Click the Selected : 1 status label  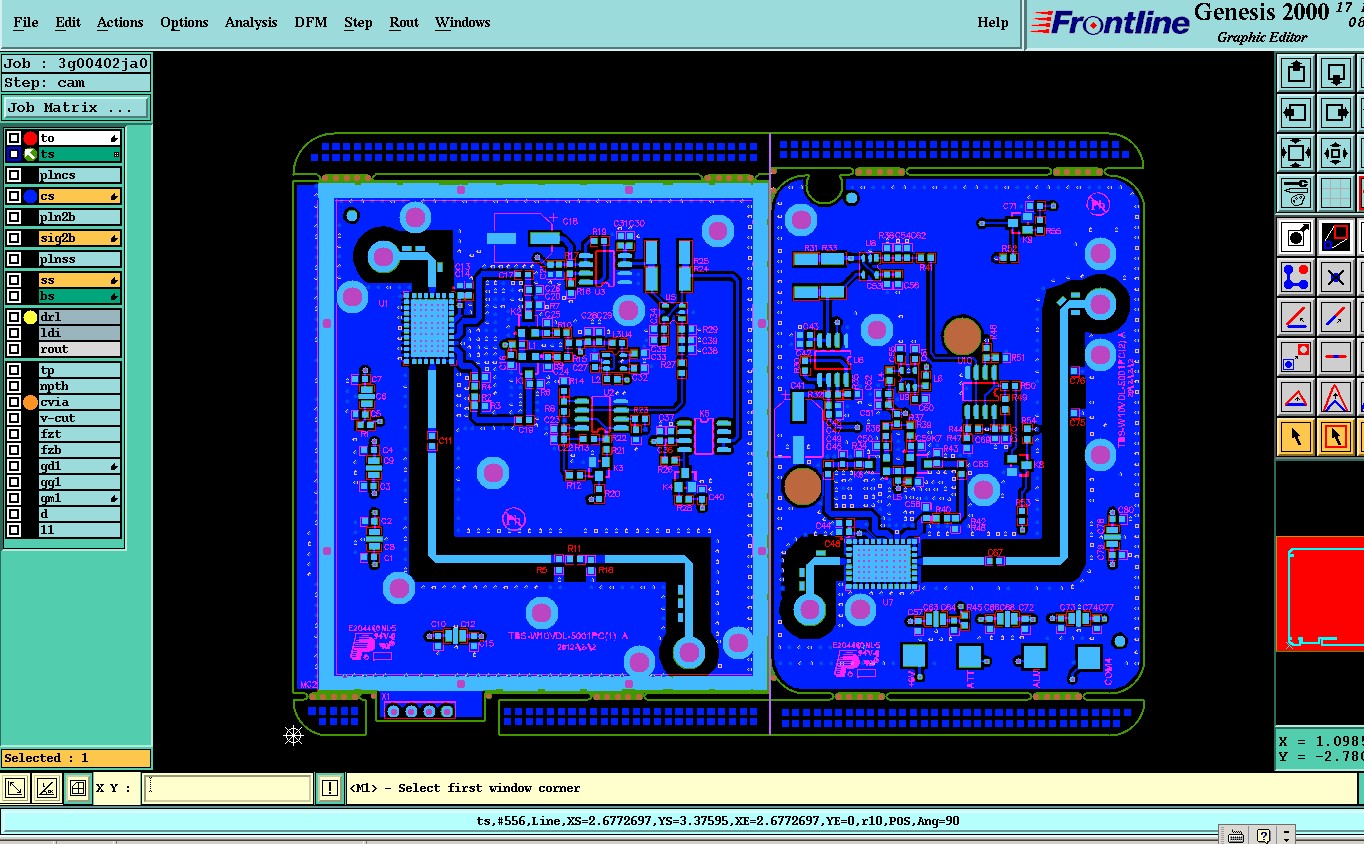(x=76, y=758)
